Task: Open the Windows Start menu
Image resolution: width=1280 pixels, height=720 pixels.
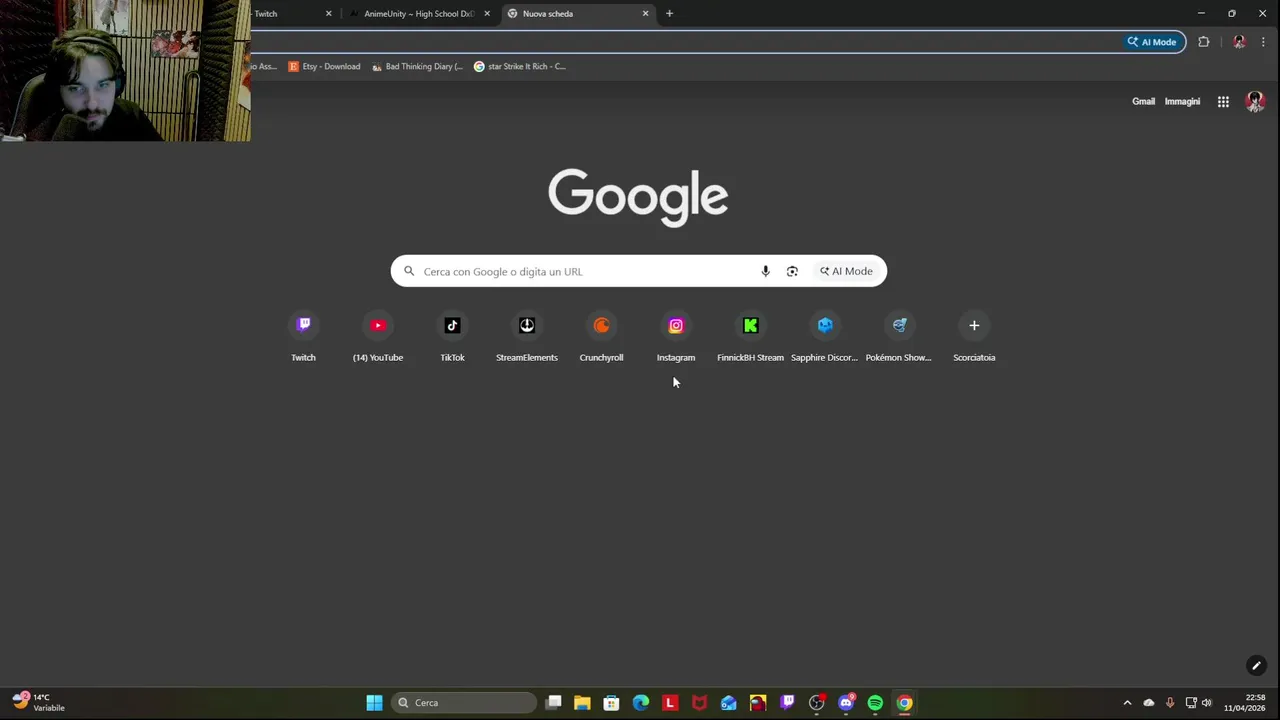Action: pos(374,703)
